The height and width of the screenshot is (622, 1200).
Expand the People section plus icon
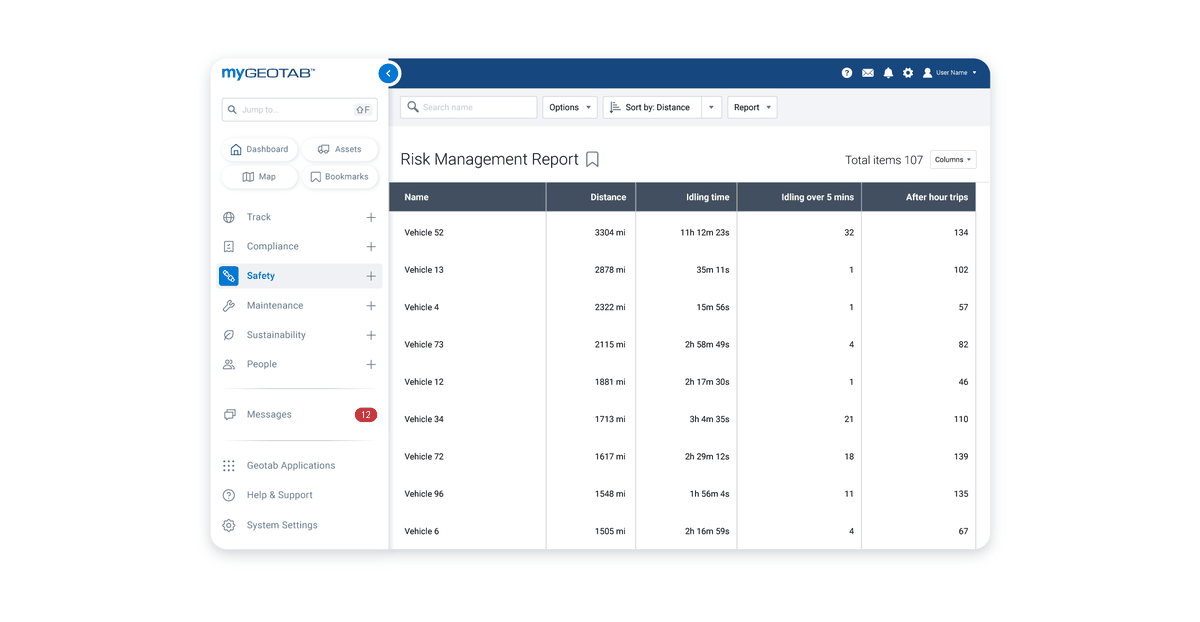(x=371, y=364)
